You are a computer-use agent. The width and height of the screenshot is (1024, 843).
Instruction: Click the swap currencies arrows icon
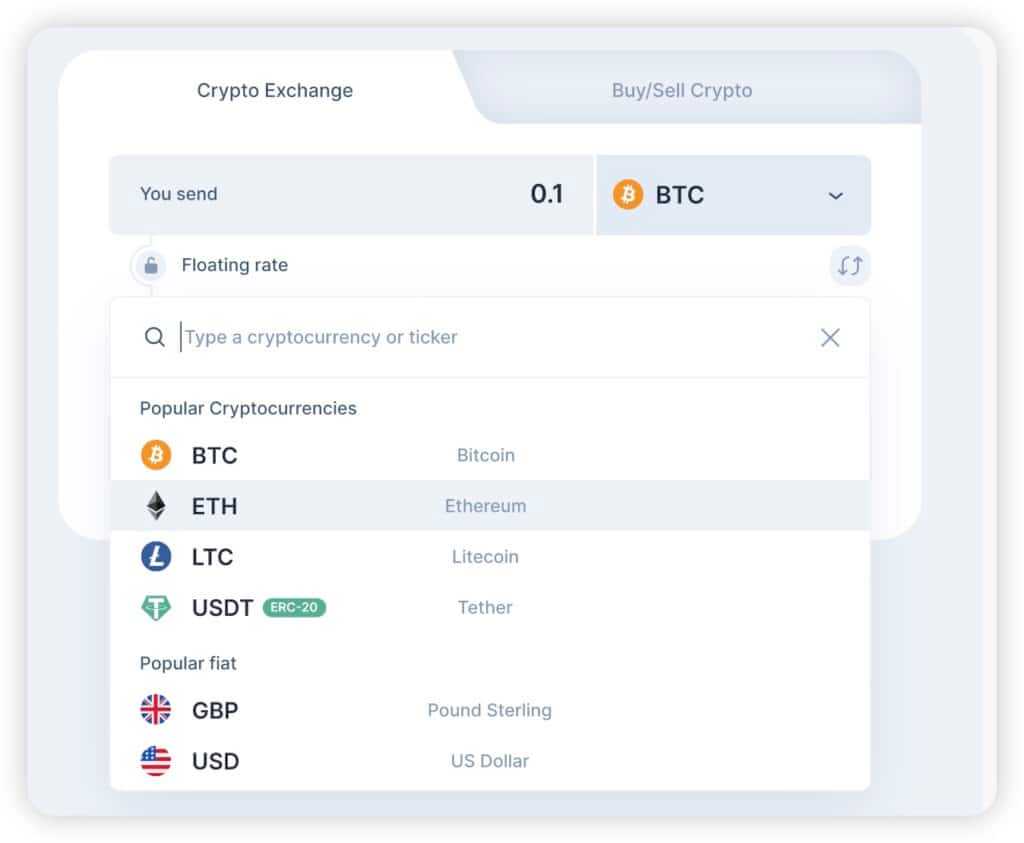(849, 266)
